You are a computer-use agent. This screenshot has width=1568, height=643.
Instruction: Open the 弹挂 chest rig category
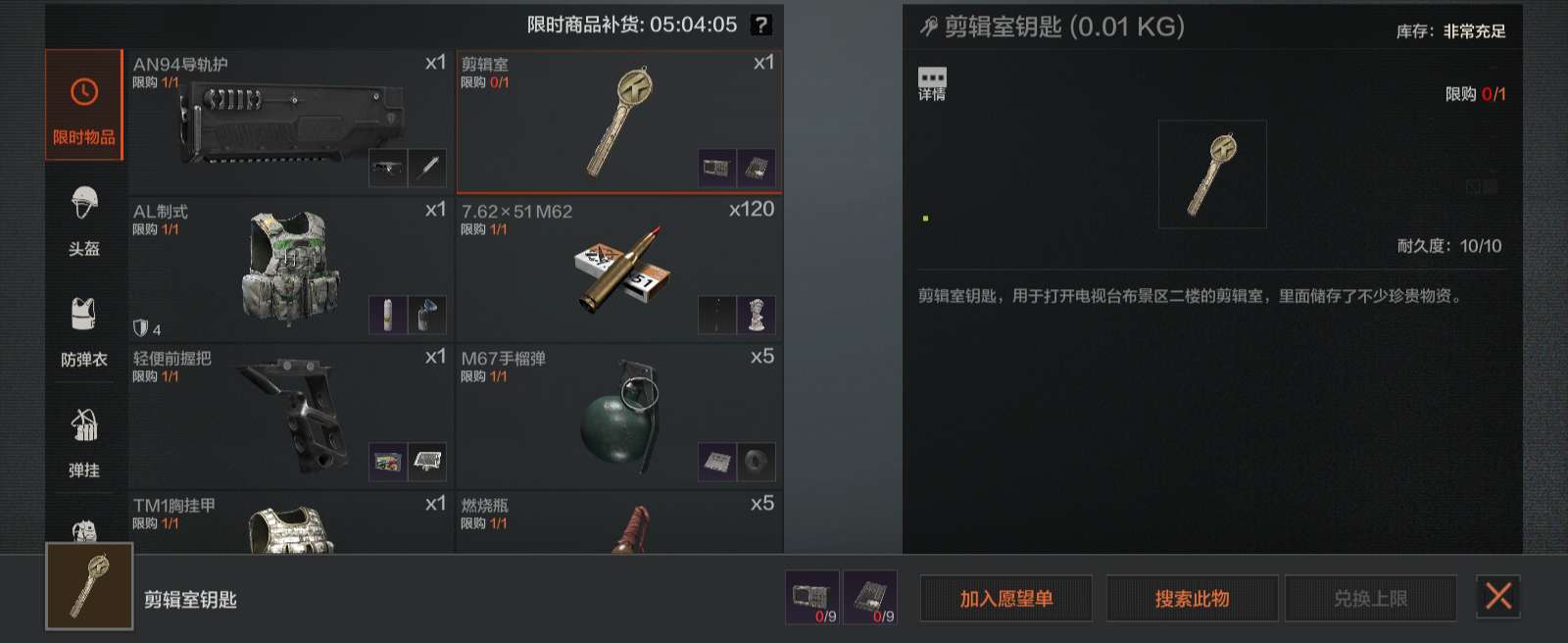point(84,443)
